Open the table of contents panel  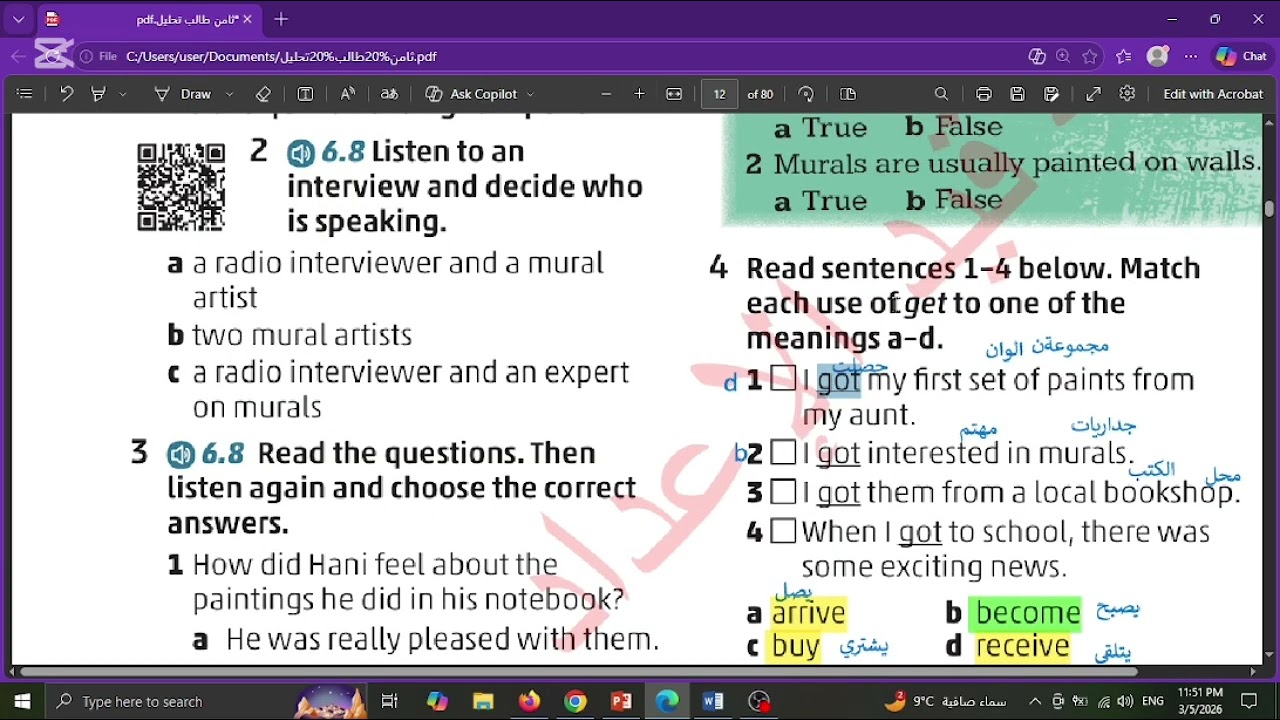(x=25, y=94)
